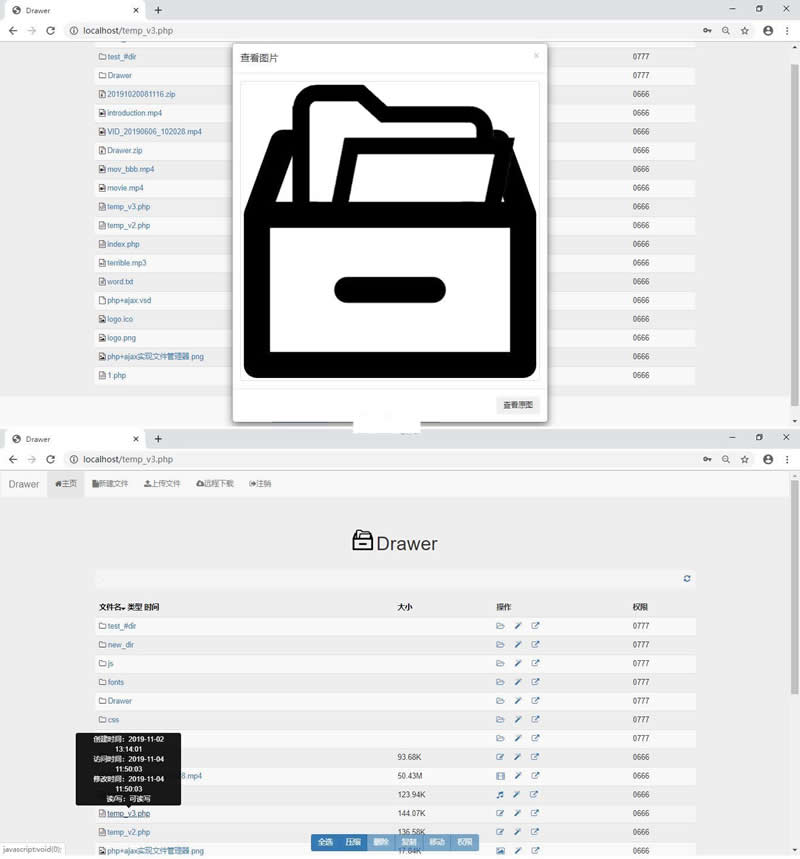Click the 查看原图 button in the dialog
The height and width of the screenshot is (859, 800).
[517, 405]
